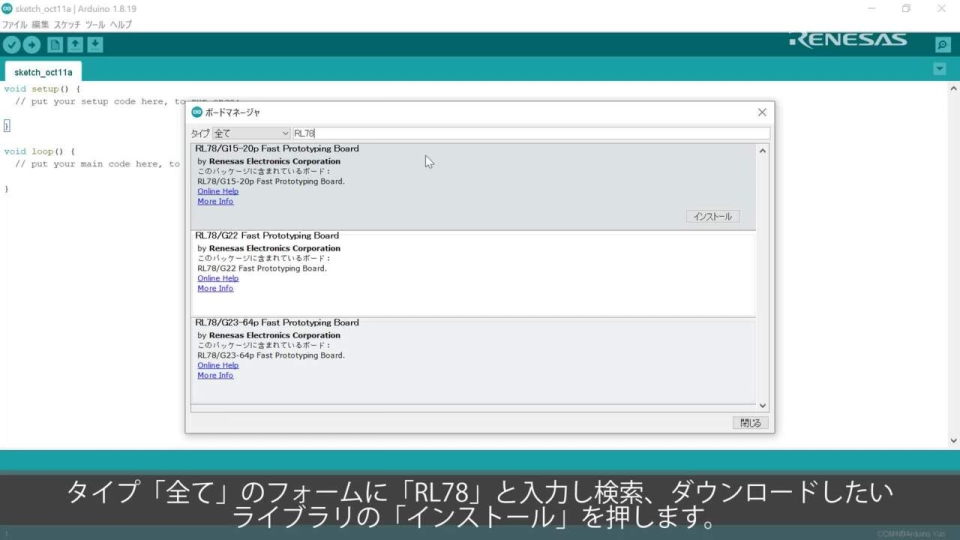Expand the タイプ 全て dropdown

[251, 133]
